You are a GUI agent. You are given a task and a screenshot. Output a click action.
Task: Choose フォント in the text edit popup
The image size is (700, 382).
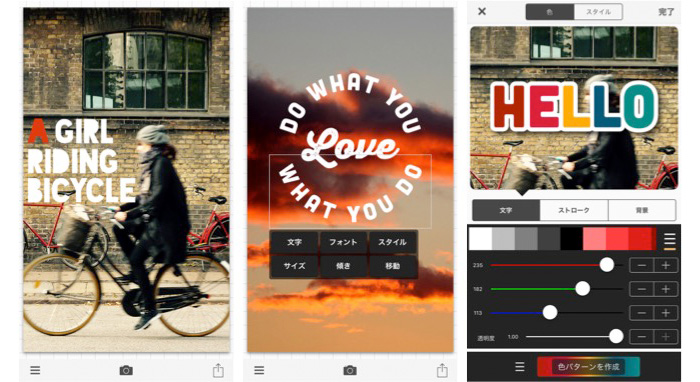click(x=343, y=242)
